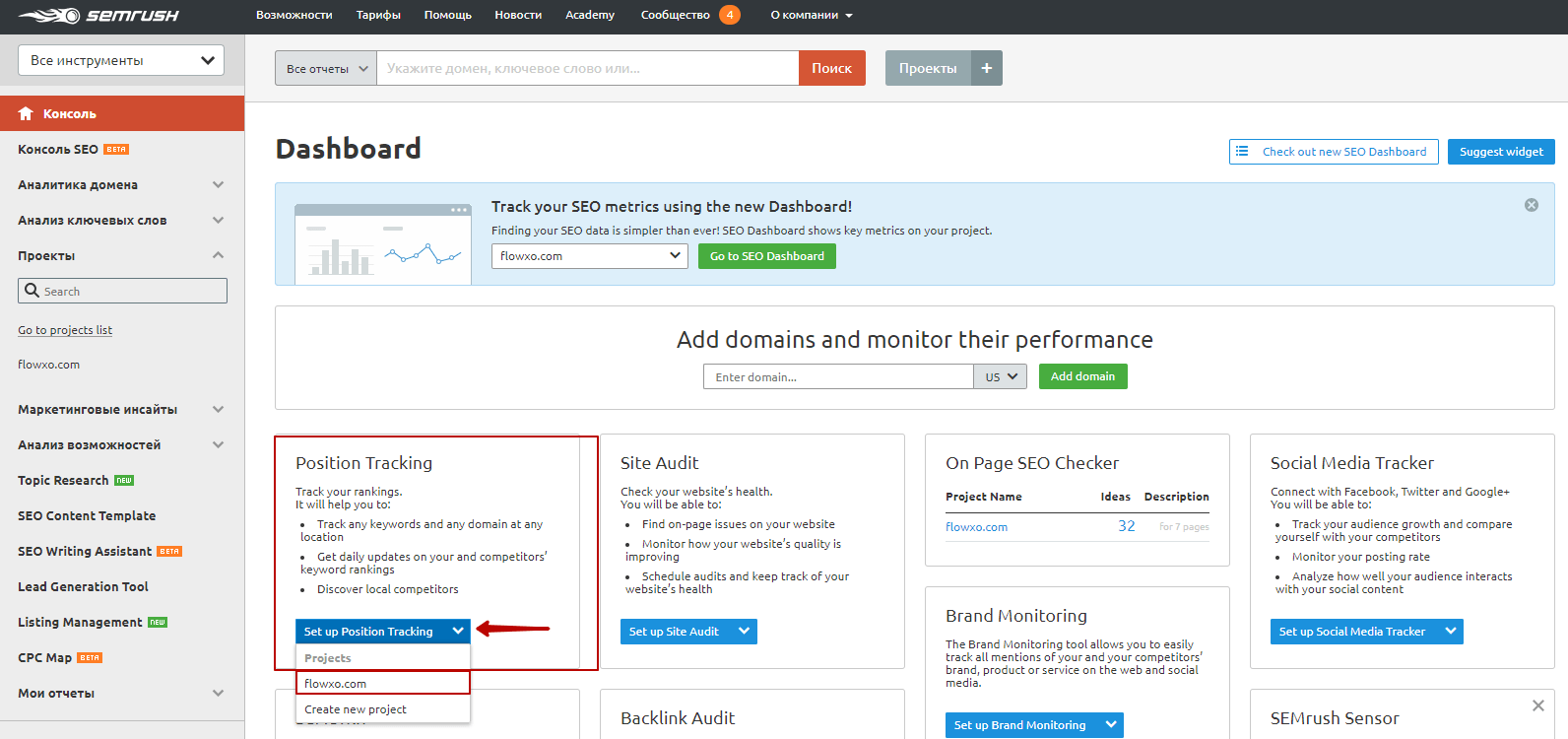Open the flowxo.com project in the sidebar

click(49, 365)
